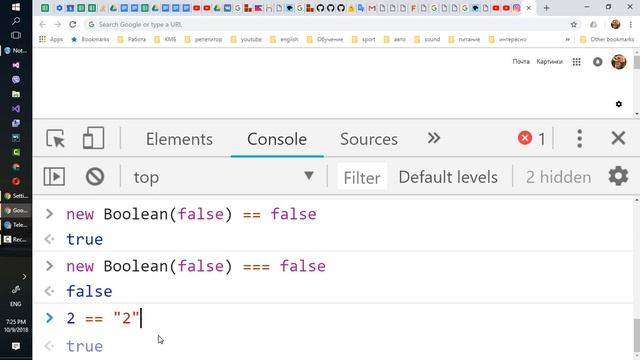Go back with the browser back arrow
The height and width of the screenshot is (360, 640).
pyautogui.click(x=43, y=24)
